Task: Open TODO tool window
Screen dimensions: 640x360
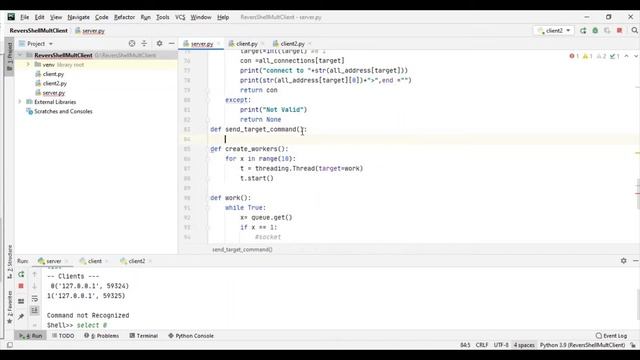Action: [x=63, y=336]
